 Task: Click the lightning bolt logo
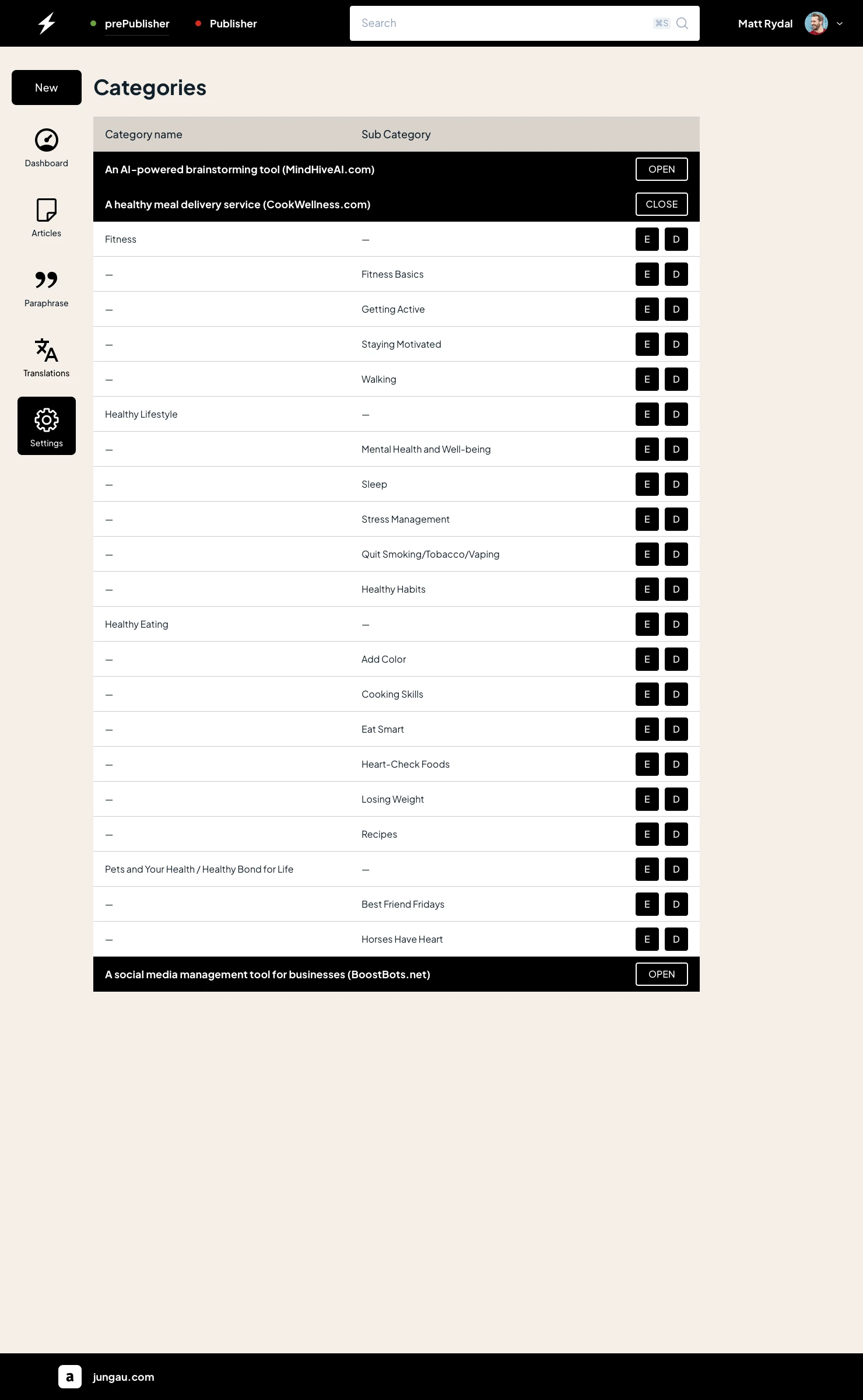tap(47, 23)
